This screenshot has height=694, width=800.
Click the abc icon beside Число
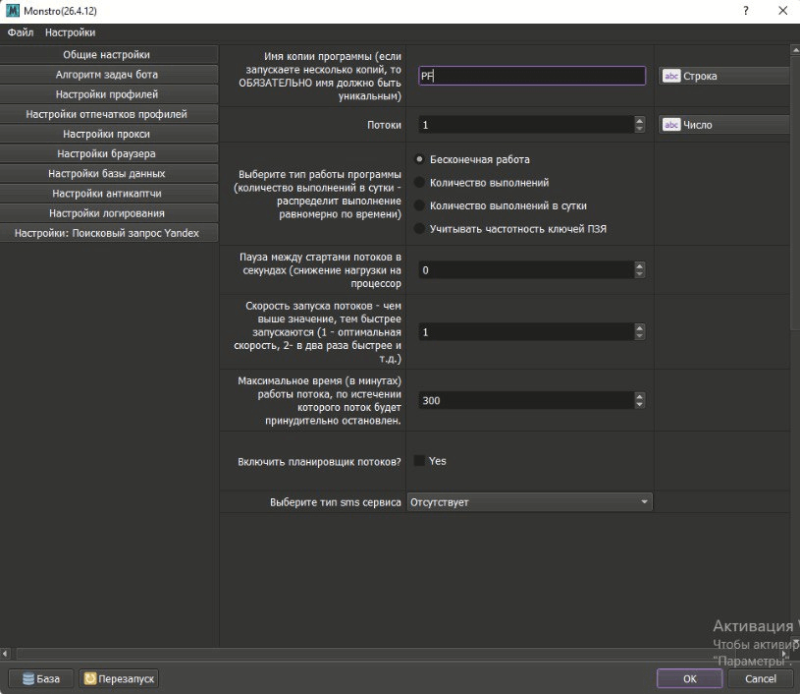pos(672,125)
